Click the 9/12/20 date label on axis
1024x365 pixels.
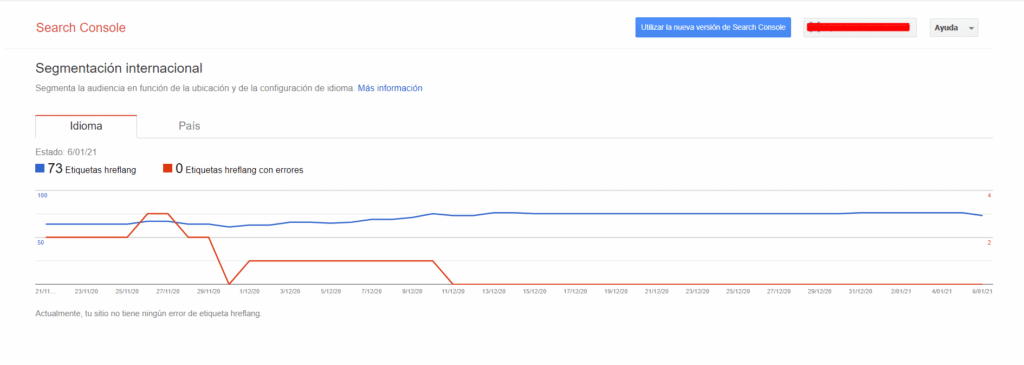(412, 291)
